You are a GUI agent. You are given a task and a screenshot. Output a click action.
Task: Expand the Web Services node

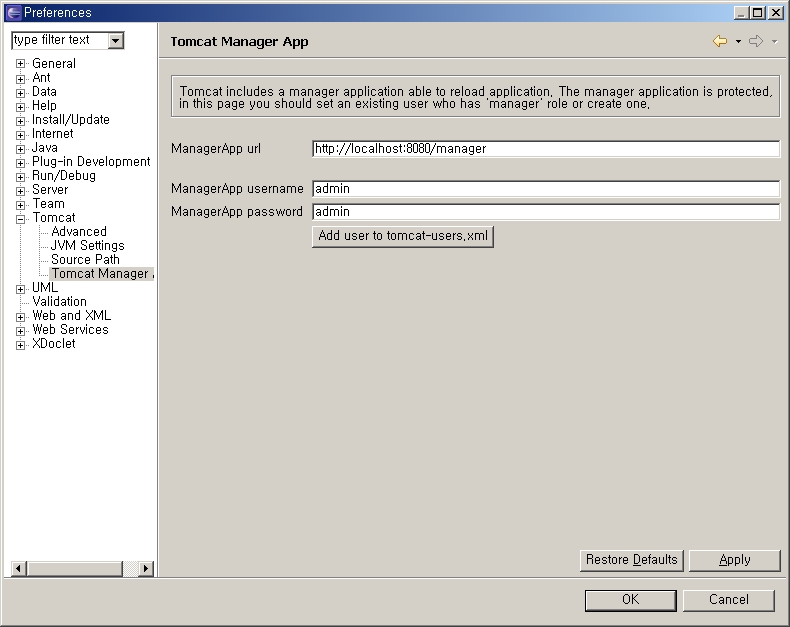[20, 331]
